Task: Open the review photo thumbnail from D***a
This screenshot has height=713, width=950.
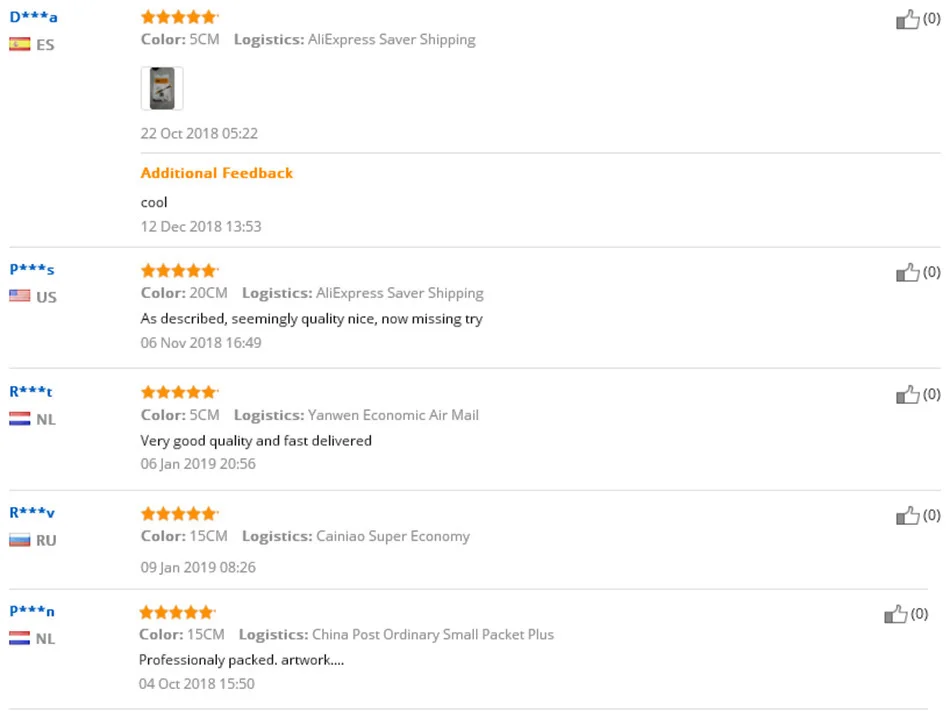Action: [x=162, y=88]
